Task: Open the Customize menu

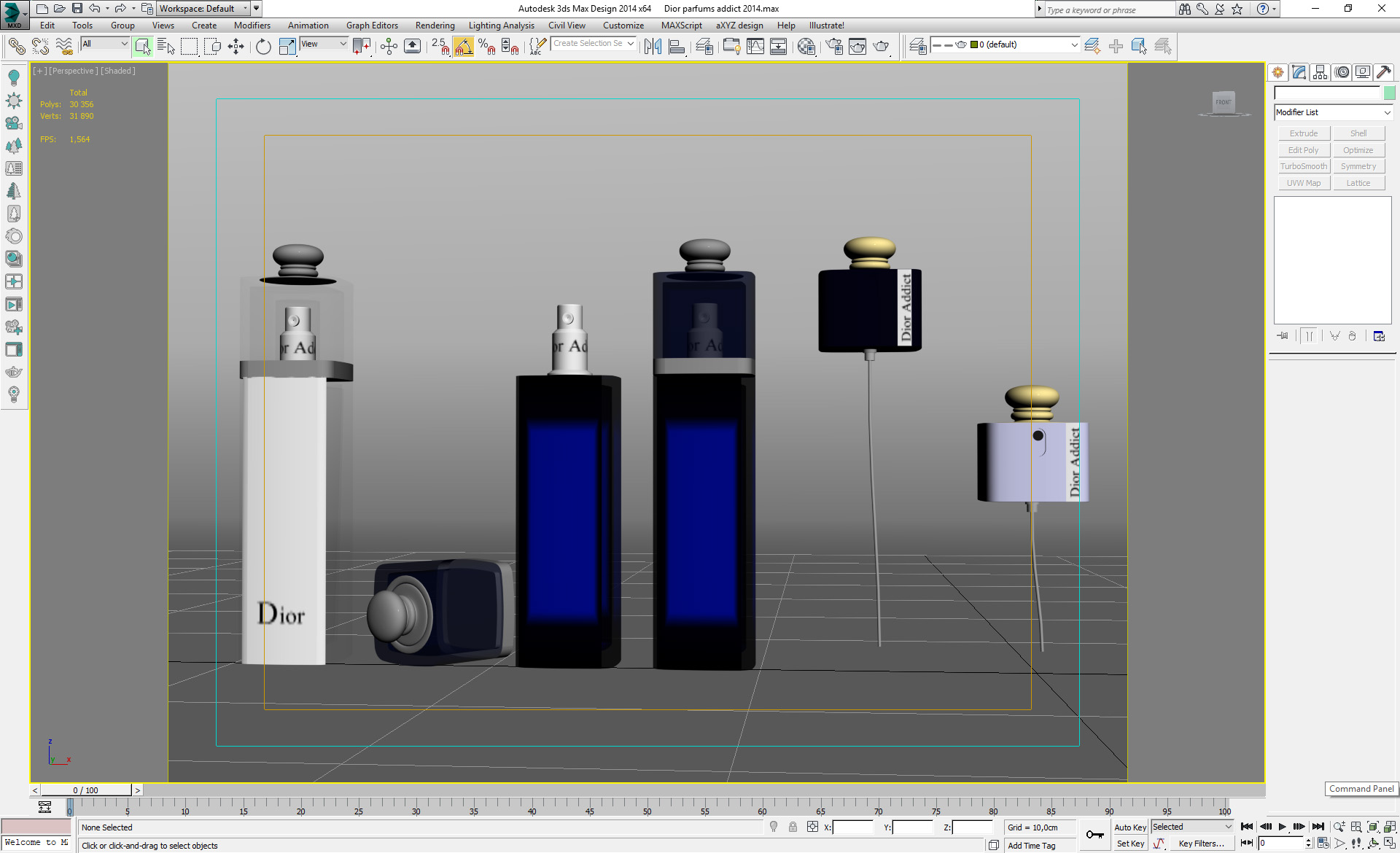Action: pyautogui.click(x=623, y=26)
